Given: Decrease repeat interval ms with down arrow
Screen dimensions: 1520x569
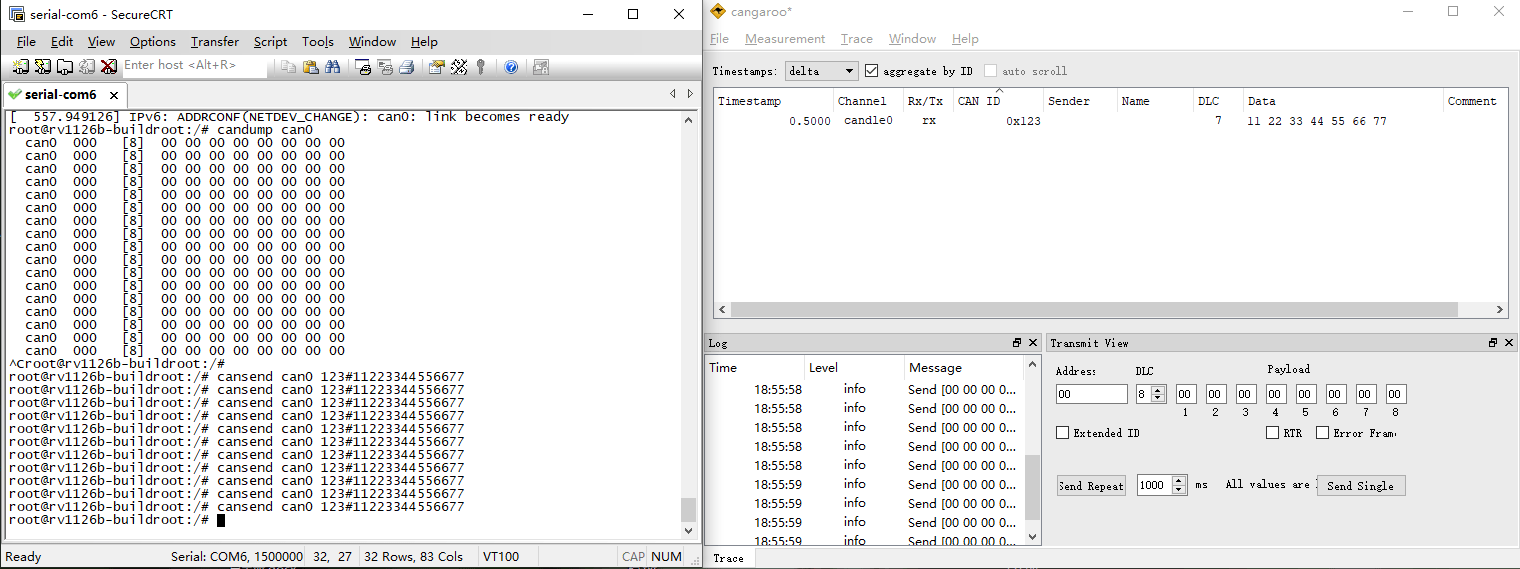Looking at the screenshot, I should [1180, 490].
